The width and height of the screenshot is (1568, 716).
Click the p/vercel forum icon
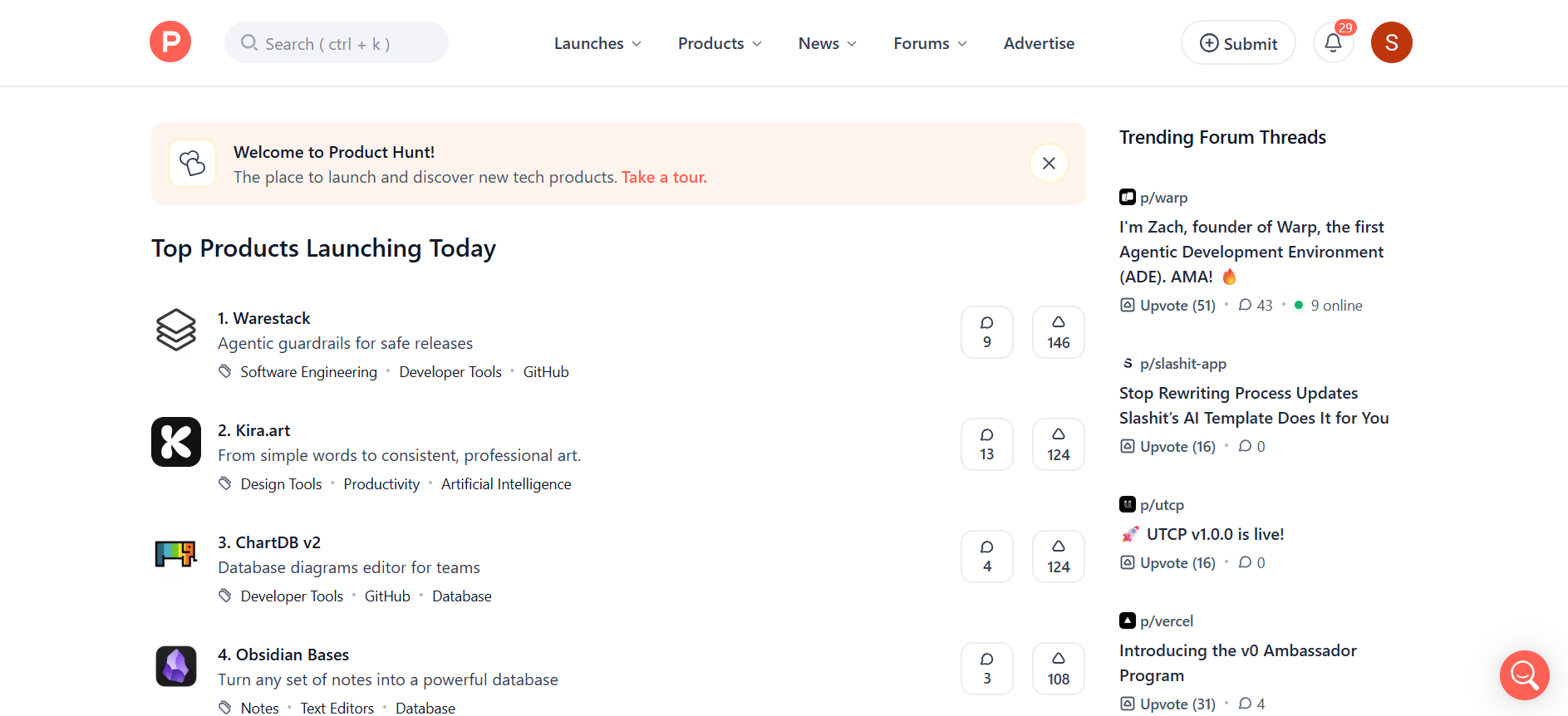[x=1127, y=621]
